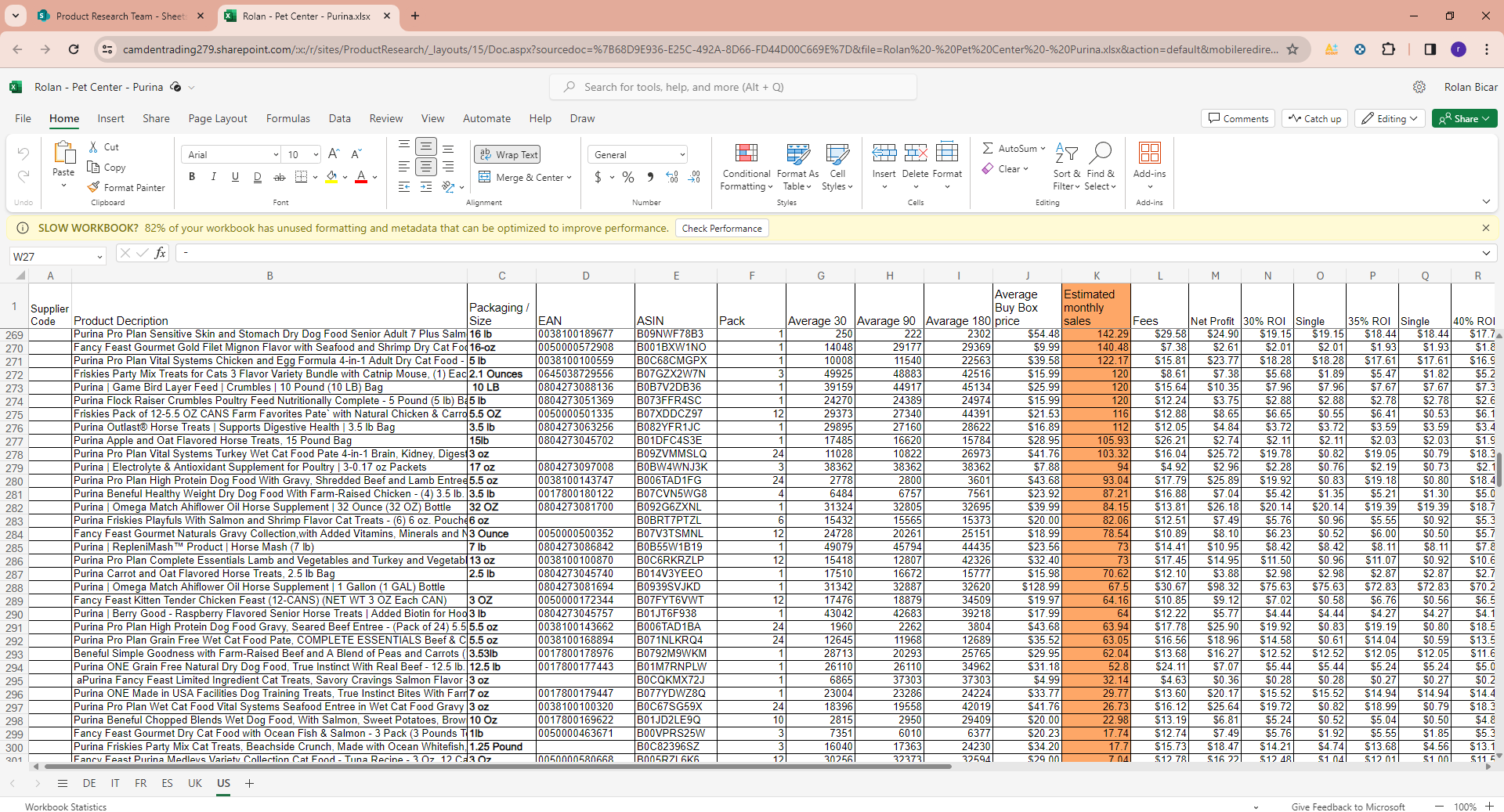
Task: Toggle Wrap Text on
Action: tap(508, 155)
